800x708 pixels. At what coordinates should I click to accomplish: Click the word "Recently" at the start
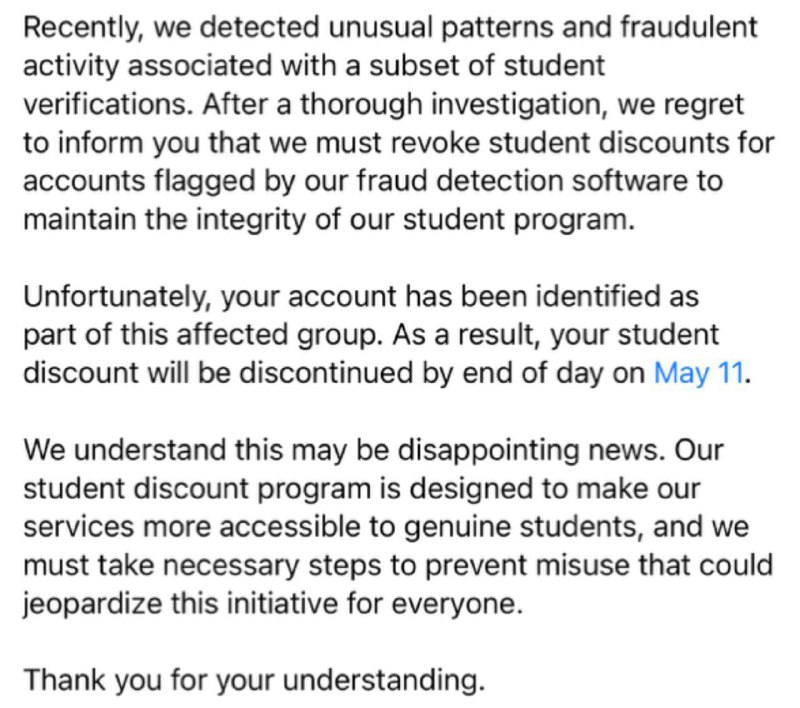point(81,28)
